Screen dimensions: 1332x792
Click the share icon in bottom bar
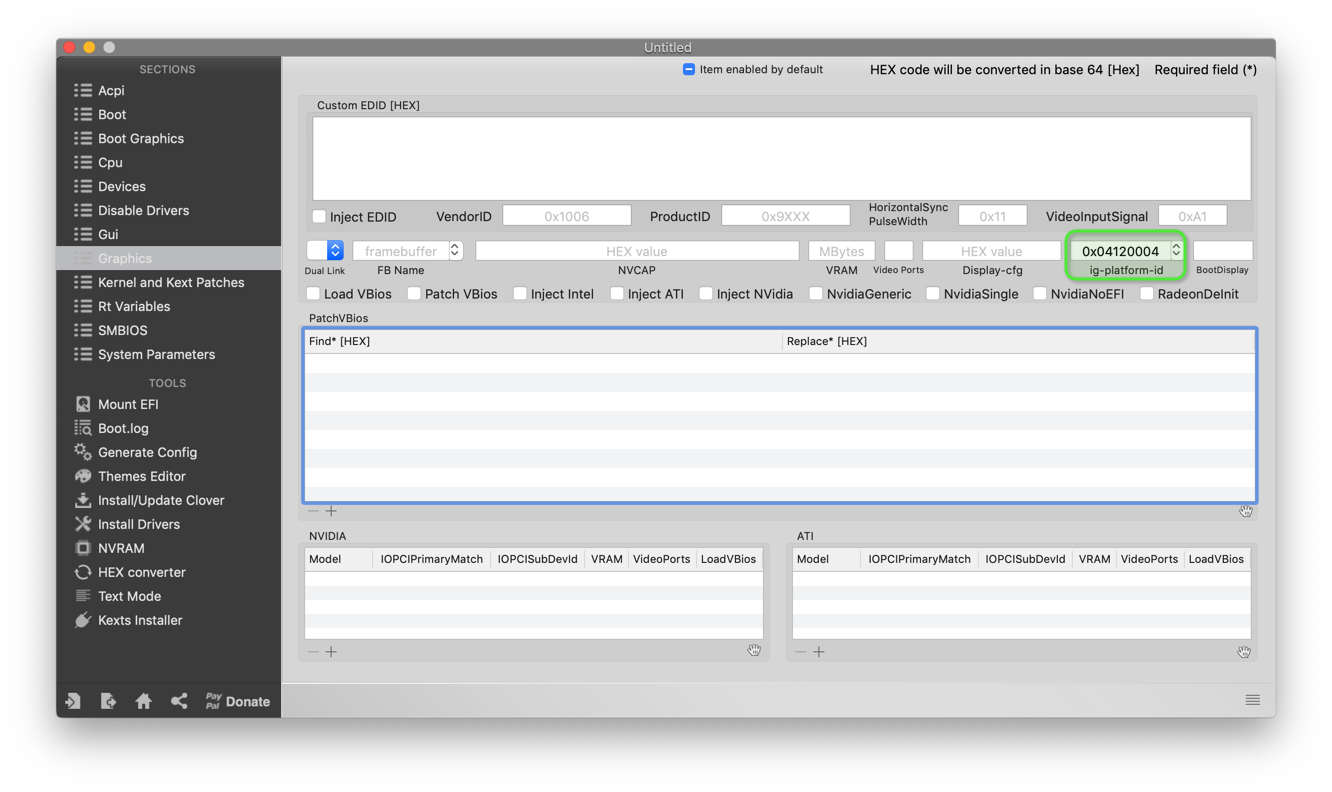179,701
